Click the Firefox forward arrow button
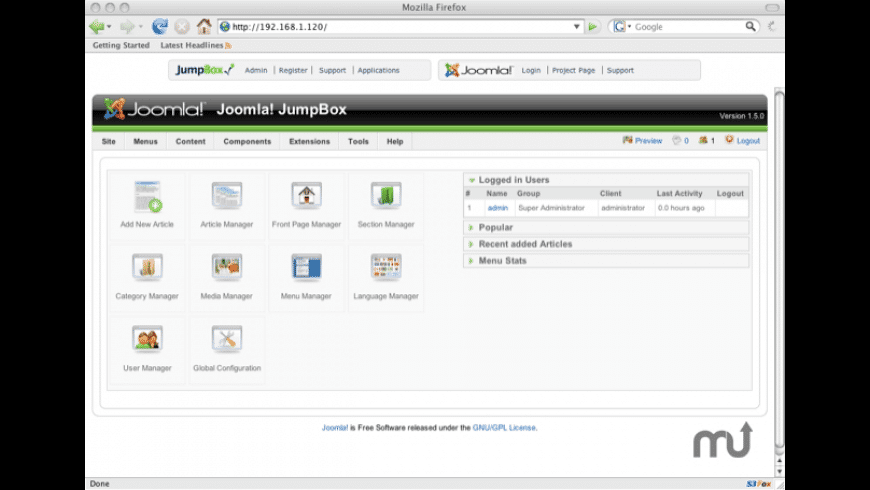This screenshot has height=490, width=870. (128, 26)
